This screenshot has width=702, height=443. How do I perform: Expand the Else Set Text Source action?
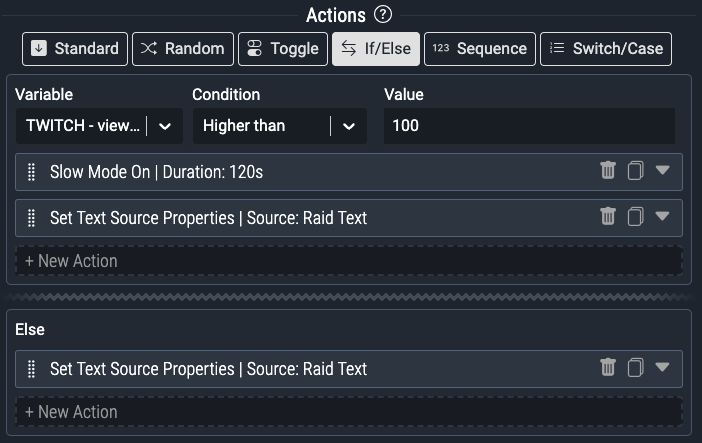pyautogui.click(x=662, y=368)
